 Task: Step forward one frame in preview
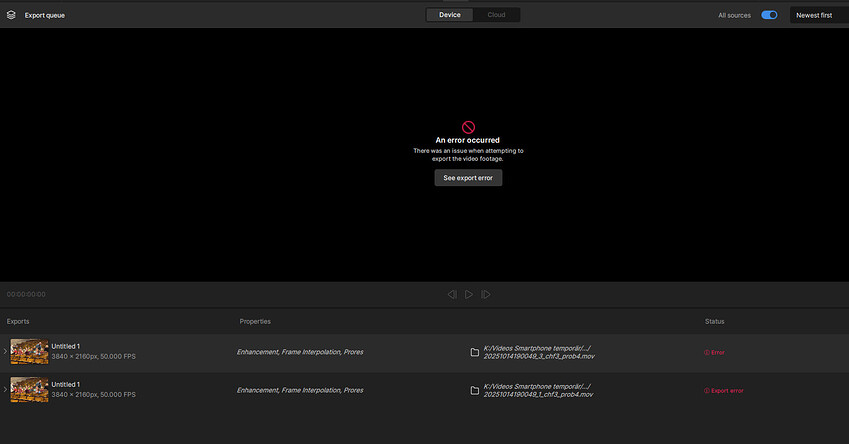485,294
